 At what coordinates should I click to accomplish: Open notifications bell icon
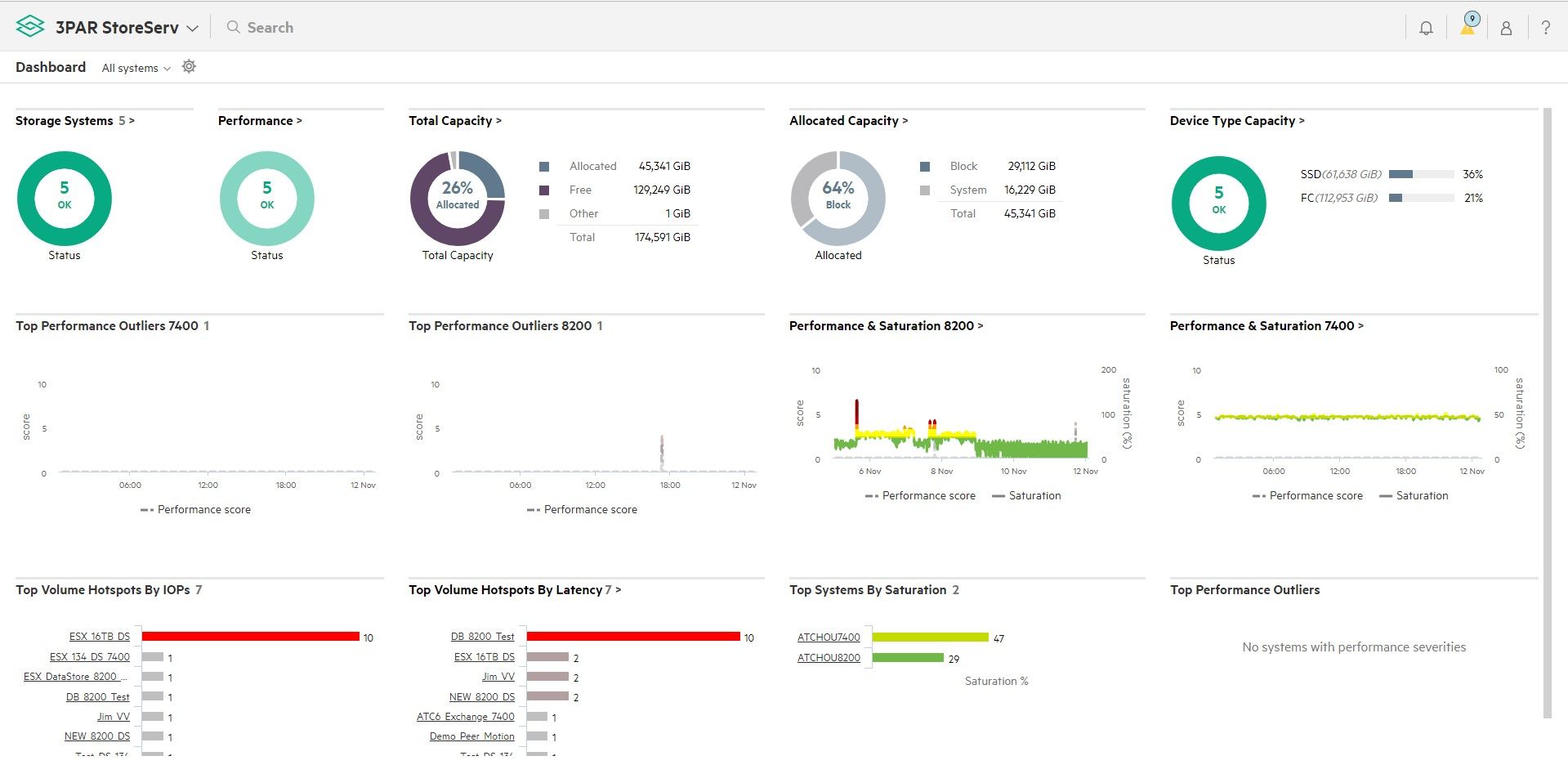(1426, 28)
